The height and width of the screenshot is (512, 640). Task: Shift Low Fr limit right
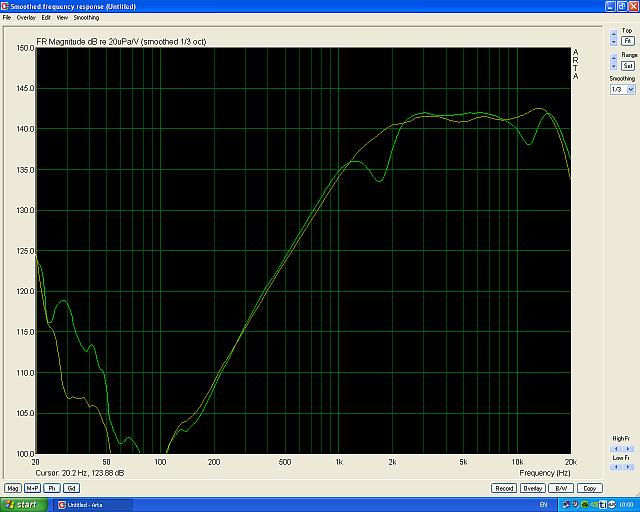coord(627,467)
